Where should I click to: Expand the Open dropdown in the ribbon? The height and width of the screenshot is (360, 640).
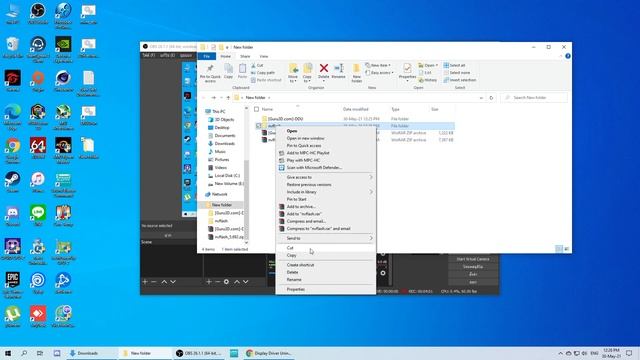coord(428,65)
